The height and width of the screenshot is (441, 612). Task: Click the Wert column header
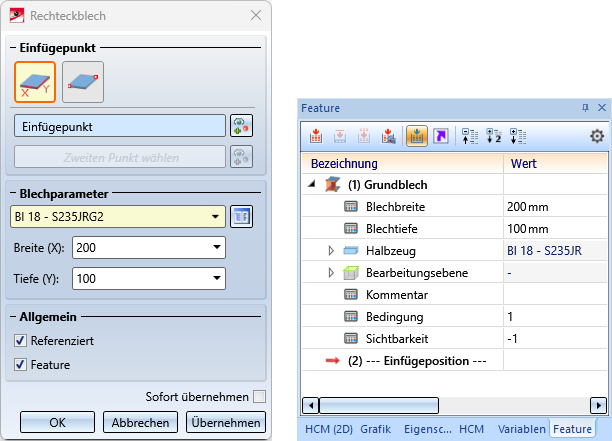[x=555, y=164]
